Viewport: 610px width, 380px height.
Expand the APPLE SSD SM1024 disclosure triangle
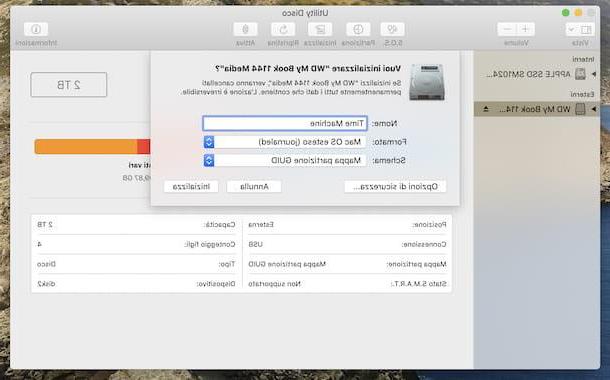click(x=594, y=74)
